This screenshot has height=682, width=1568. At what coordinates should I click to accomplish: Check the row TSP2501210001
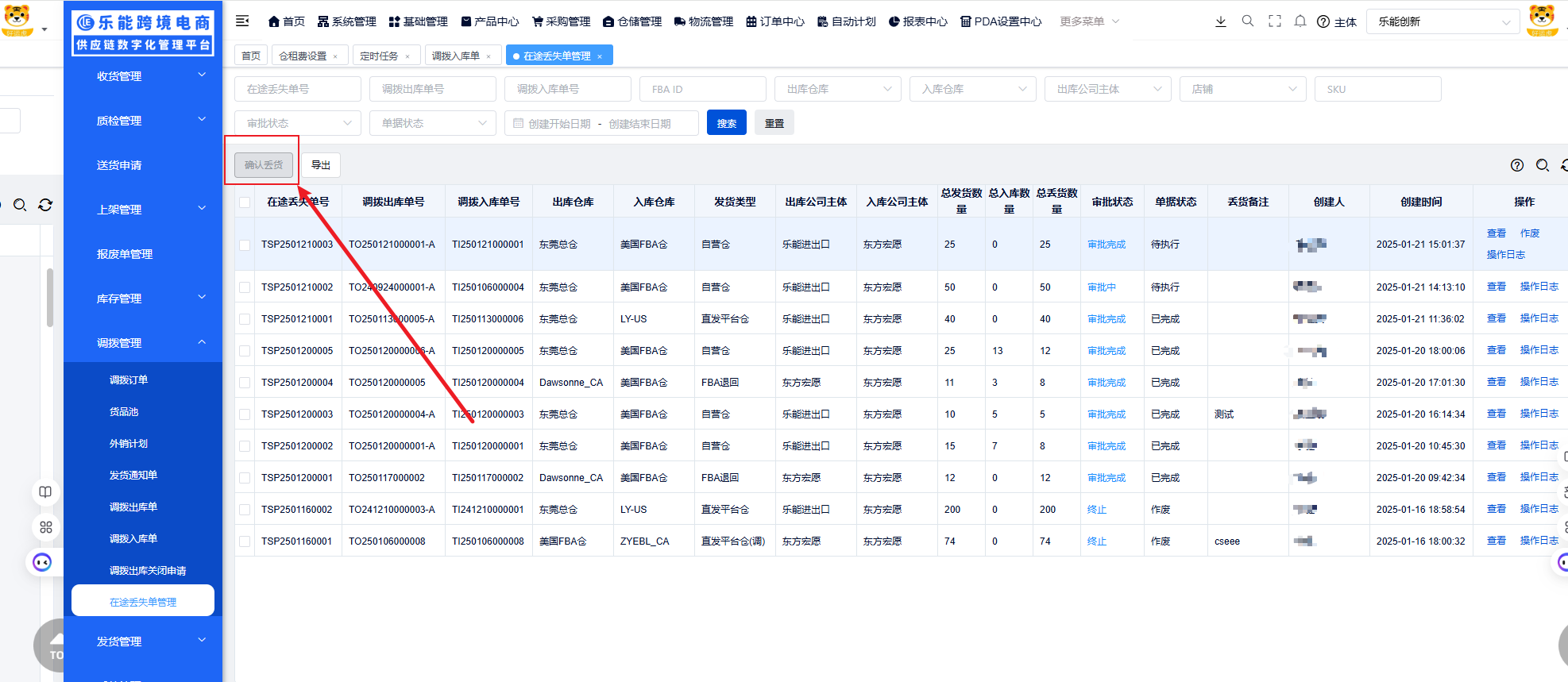coord(245,319)
